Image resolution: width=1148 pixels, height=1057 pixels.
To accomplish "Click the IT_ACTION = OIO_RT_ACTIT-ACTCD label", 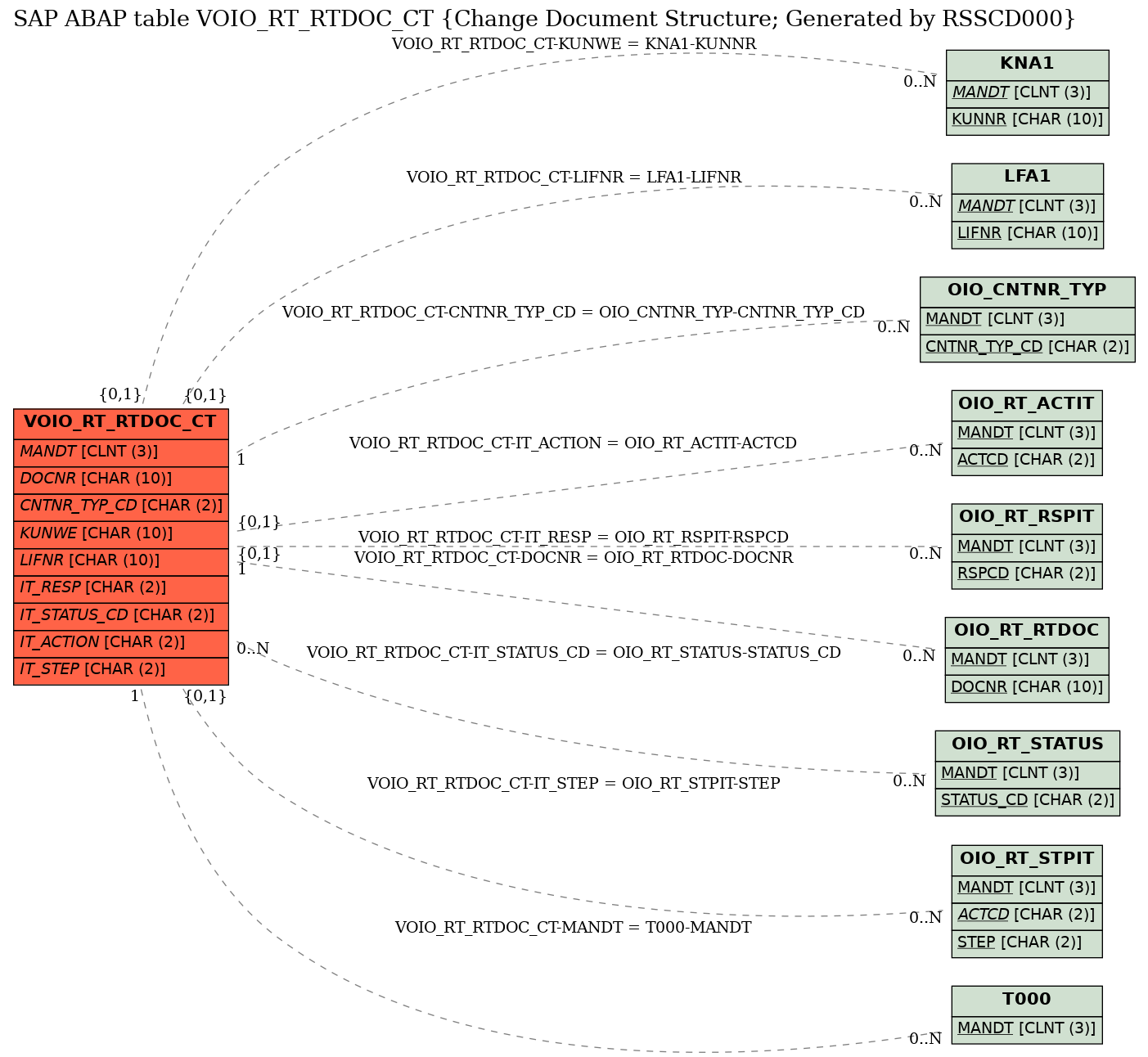I will click(x=573, y=443).
